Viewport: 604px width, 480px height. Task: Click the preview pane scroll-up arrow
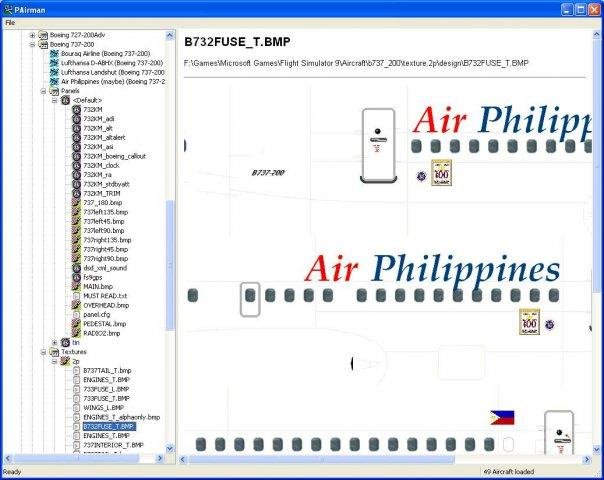point(596,35)
